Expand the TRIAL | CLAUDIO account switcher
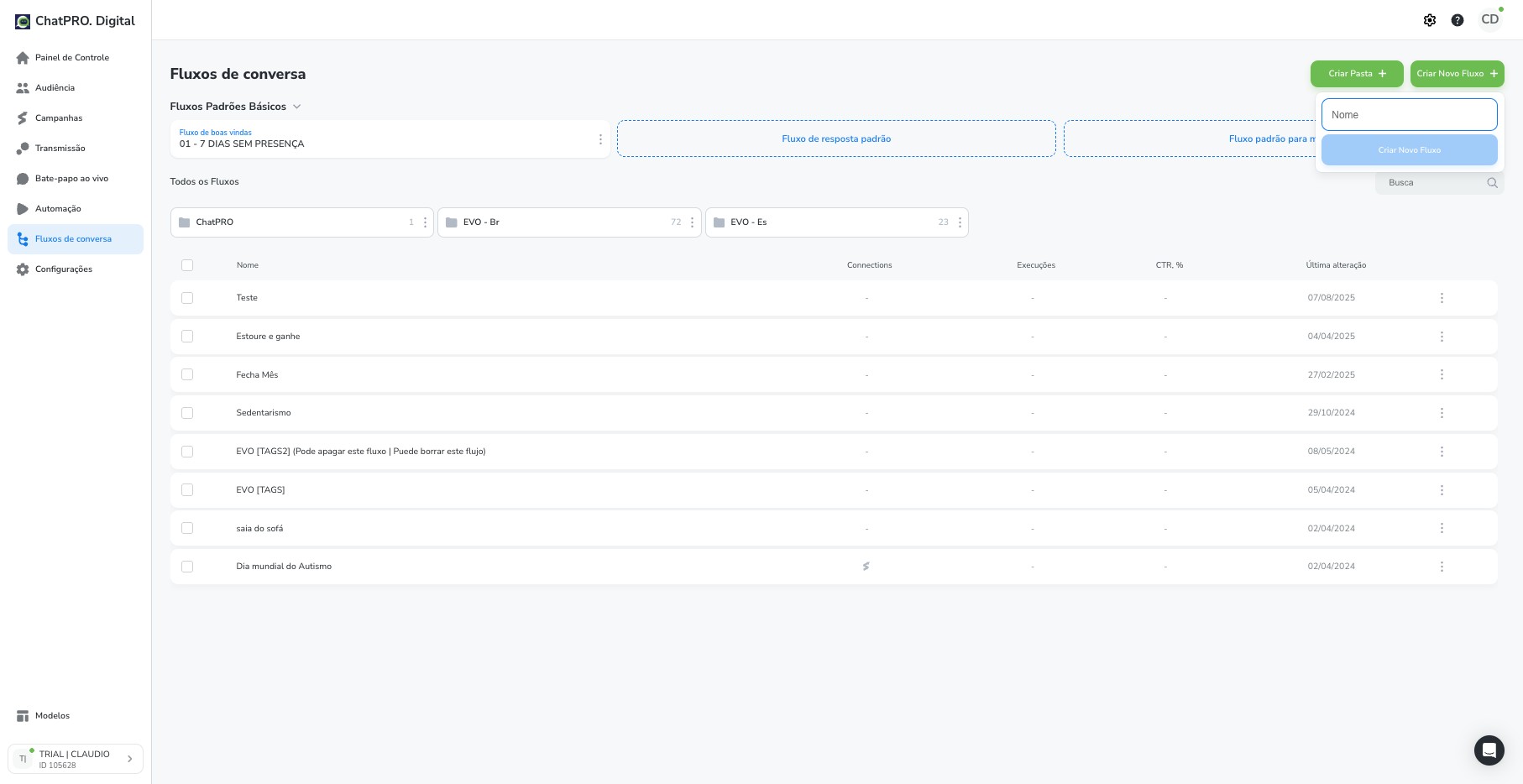1523x784 pixels. pyautogui.click(x=76, y=759)
